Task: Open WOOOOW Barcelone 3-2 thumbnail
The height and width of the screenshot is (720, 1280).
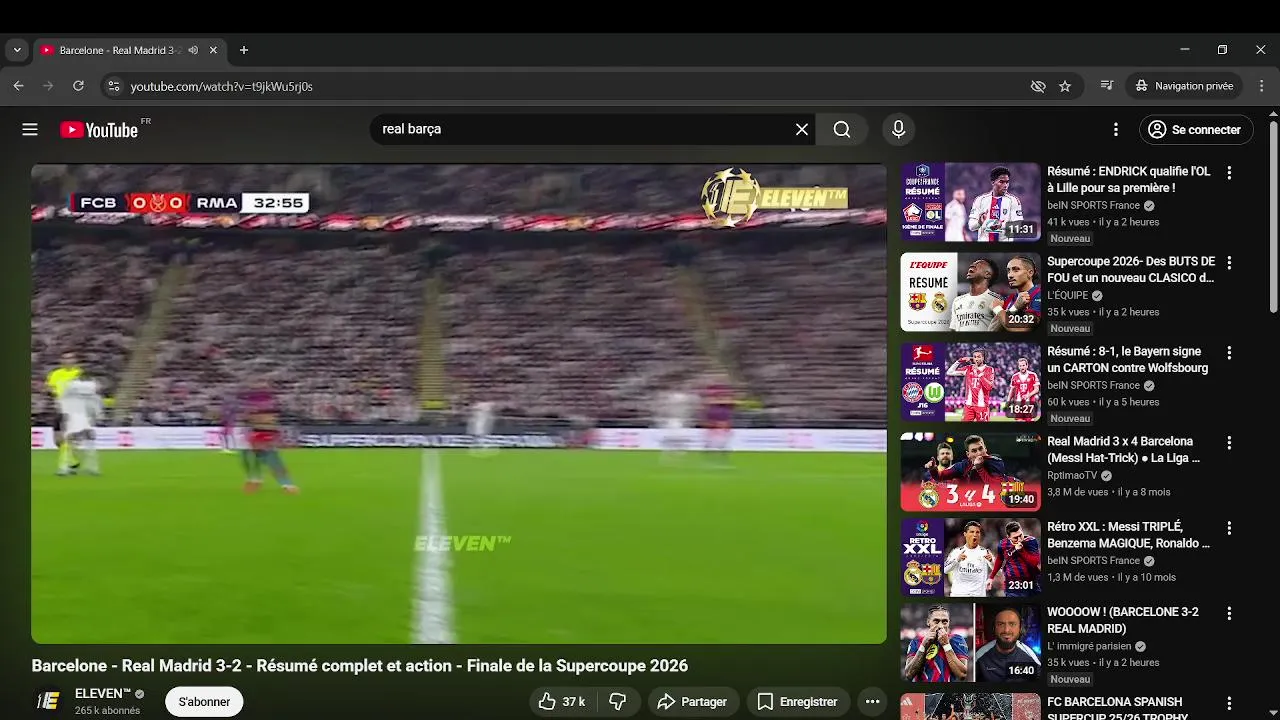Action: [x=970, y=643]
